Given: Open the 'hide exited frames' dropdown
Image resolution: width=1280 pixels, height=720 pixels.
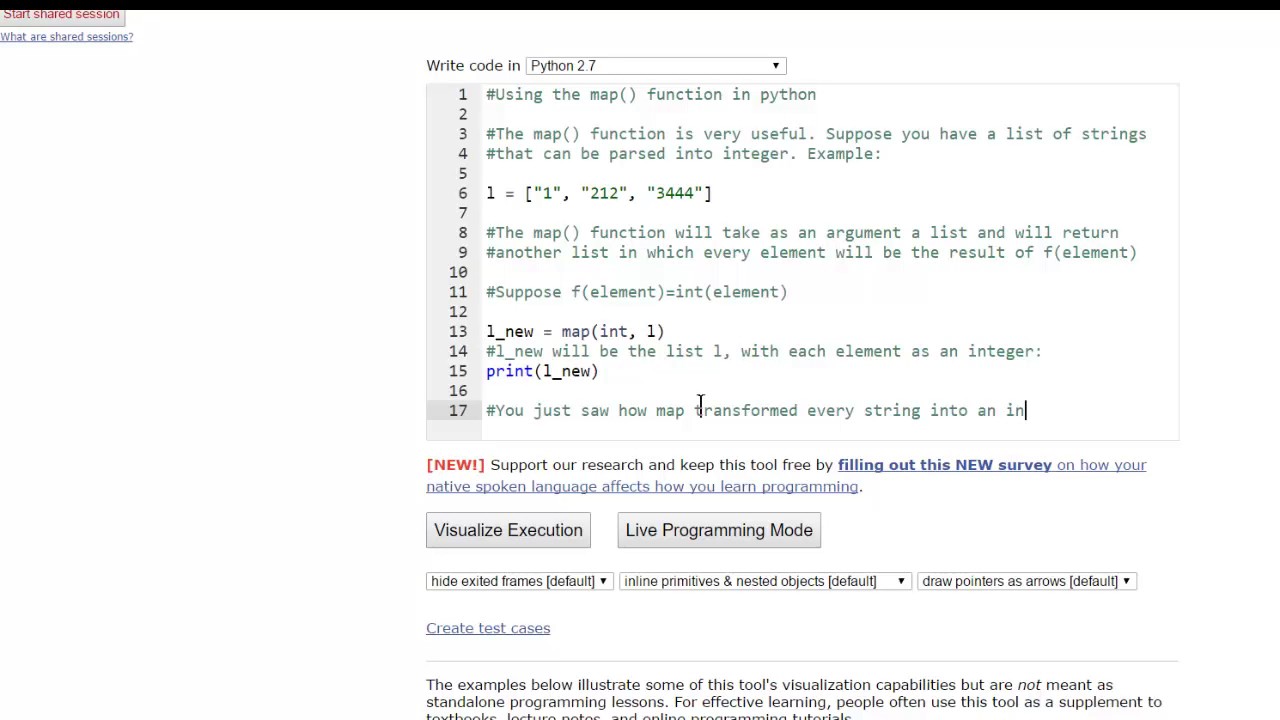Looking at the screenshot, I should (519, 581).
